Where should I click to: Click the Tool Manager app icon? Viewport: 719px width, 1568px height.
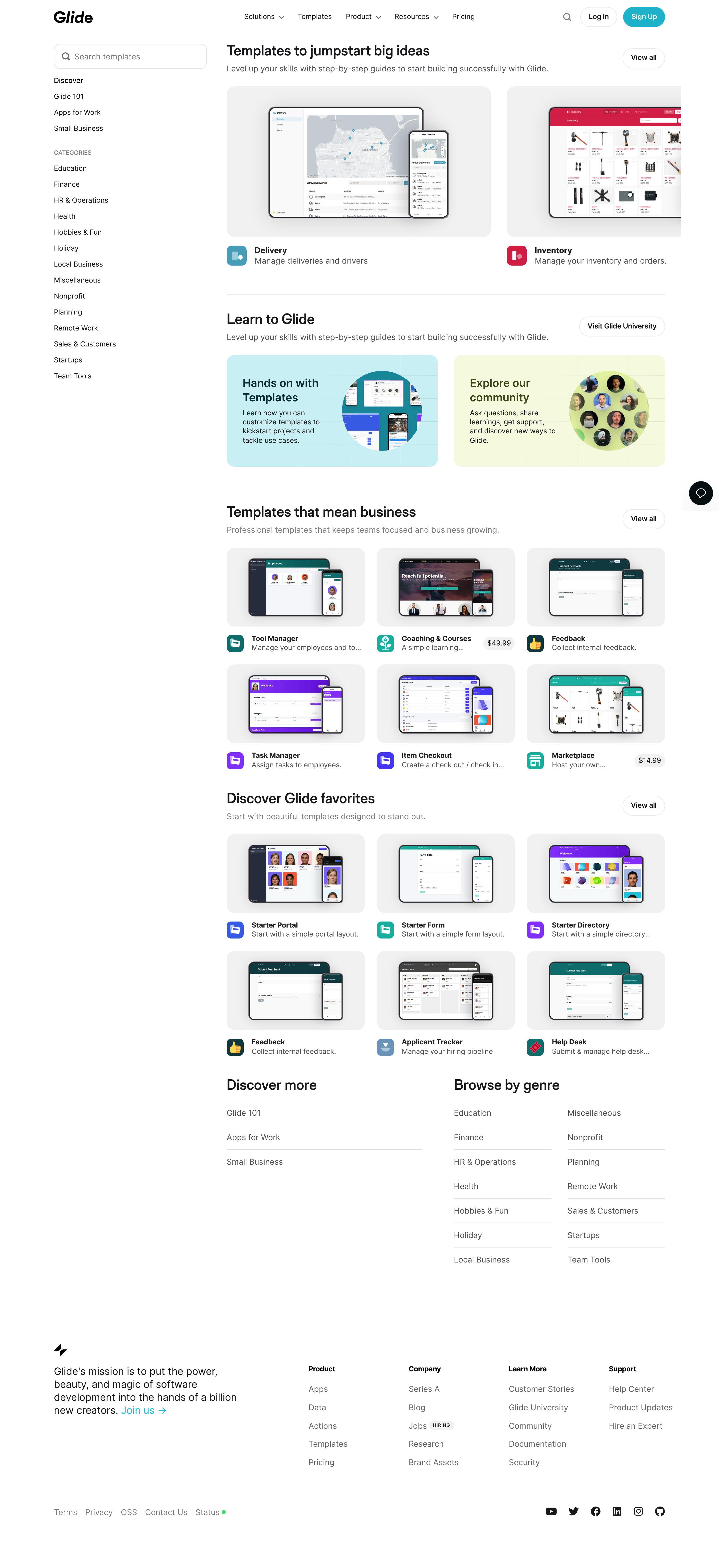(235, 643)
